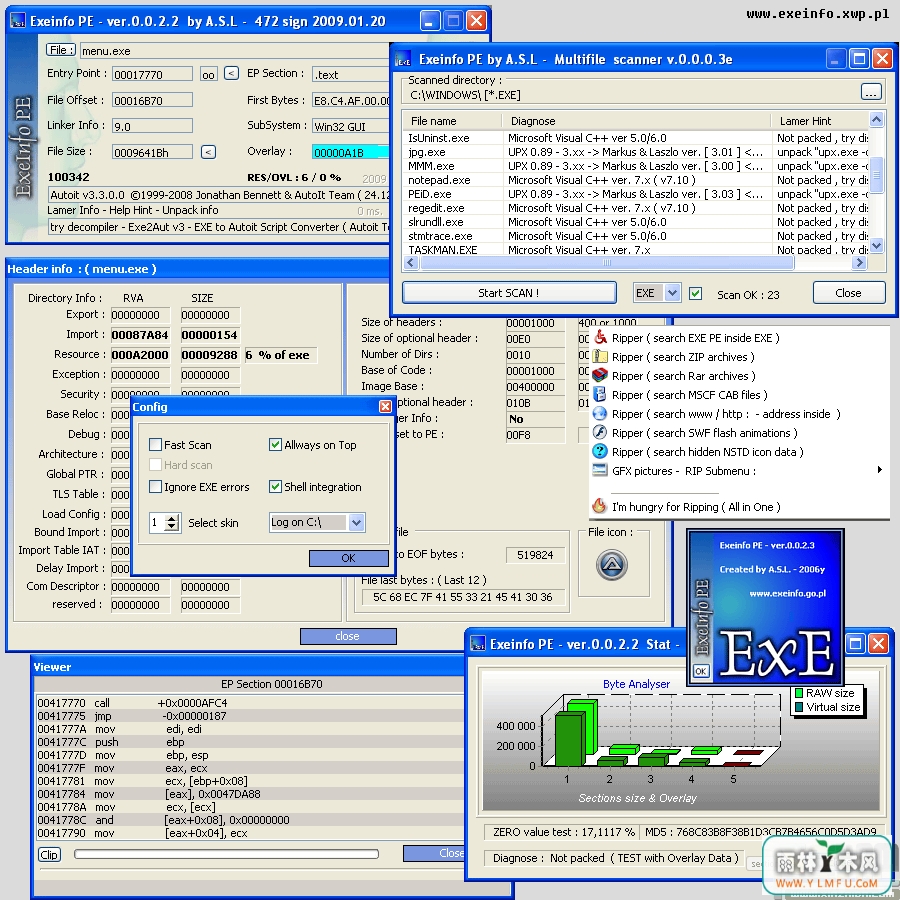Click the horizontal scrollbar left arrow in scanner

click(411, 262)
